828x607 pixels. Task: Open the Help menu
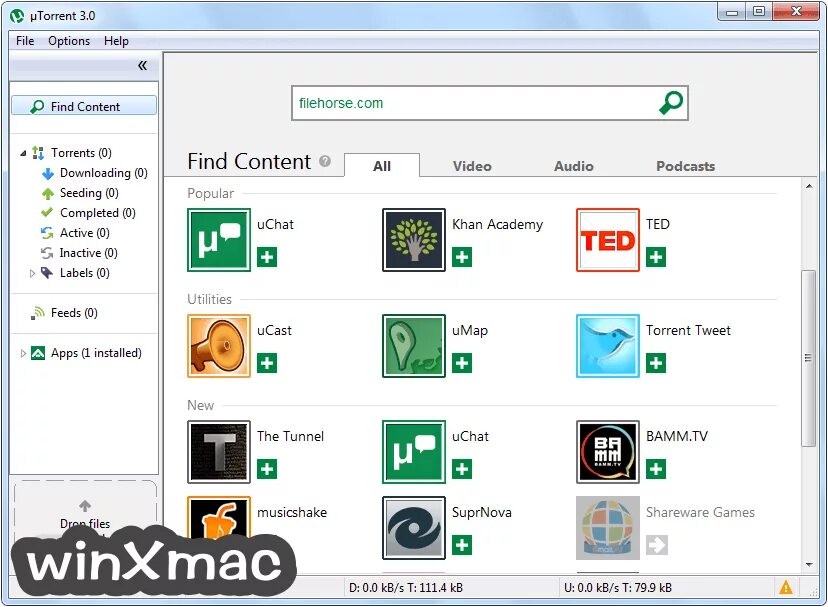[x=116, y=41]
